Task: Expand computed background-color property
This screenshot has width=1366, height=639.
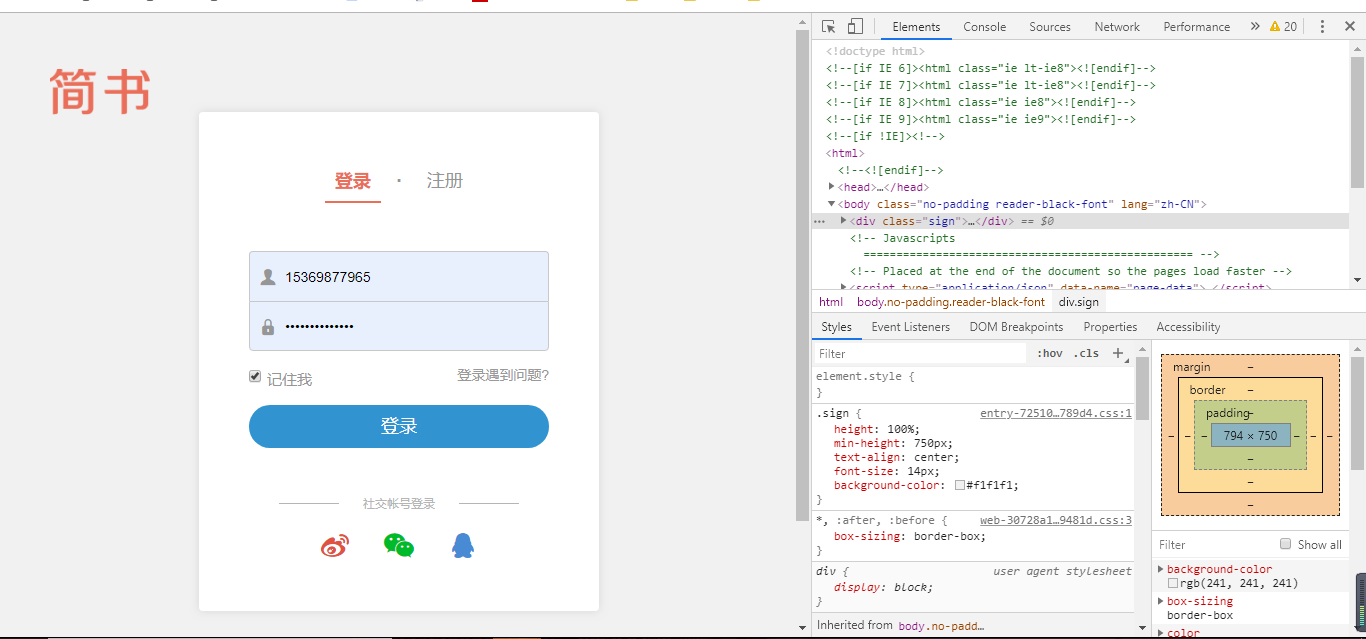Action: 1161,569
